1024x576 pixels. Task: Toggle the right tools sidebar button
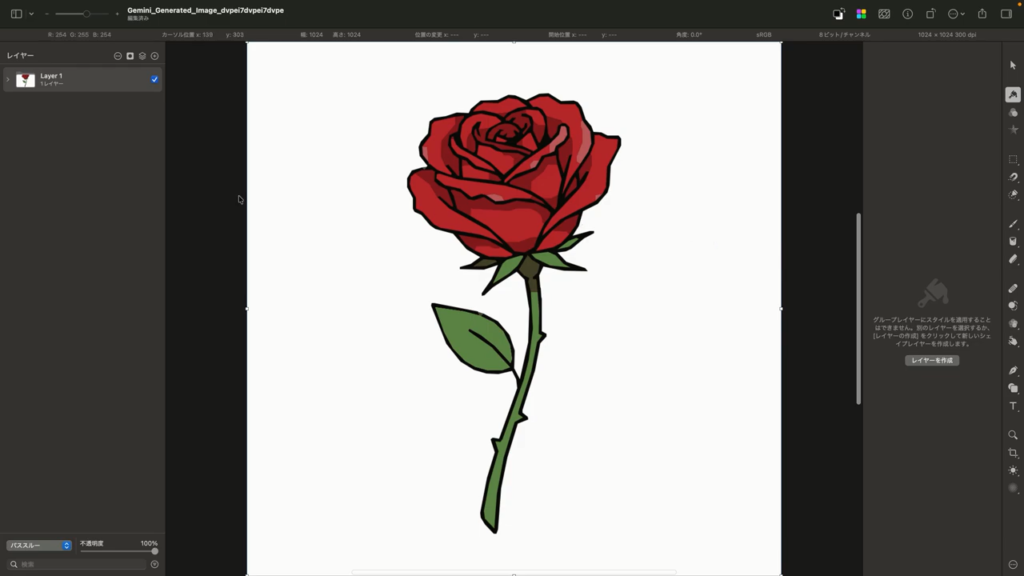pyautogui.click(x=1008, y=14)
